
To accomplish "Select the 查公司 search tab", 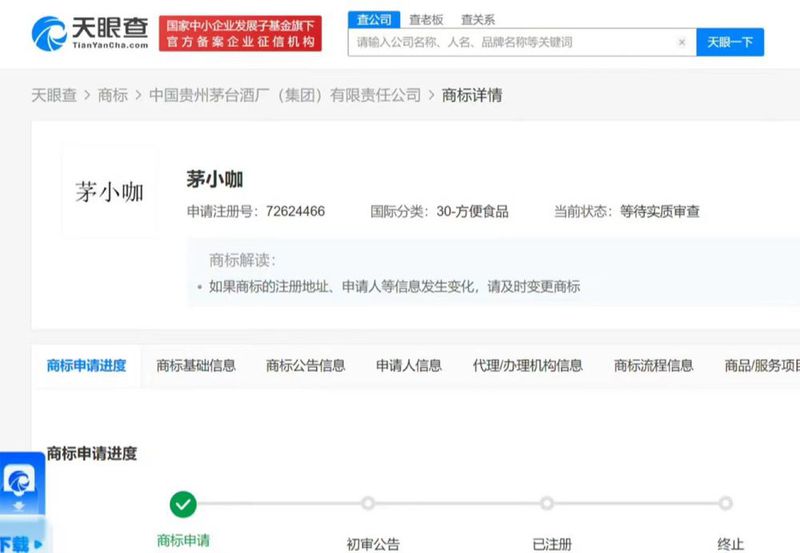I will [x=374, y=19].
